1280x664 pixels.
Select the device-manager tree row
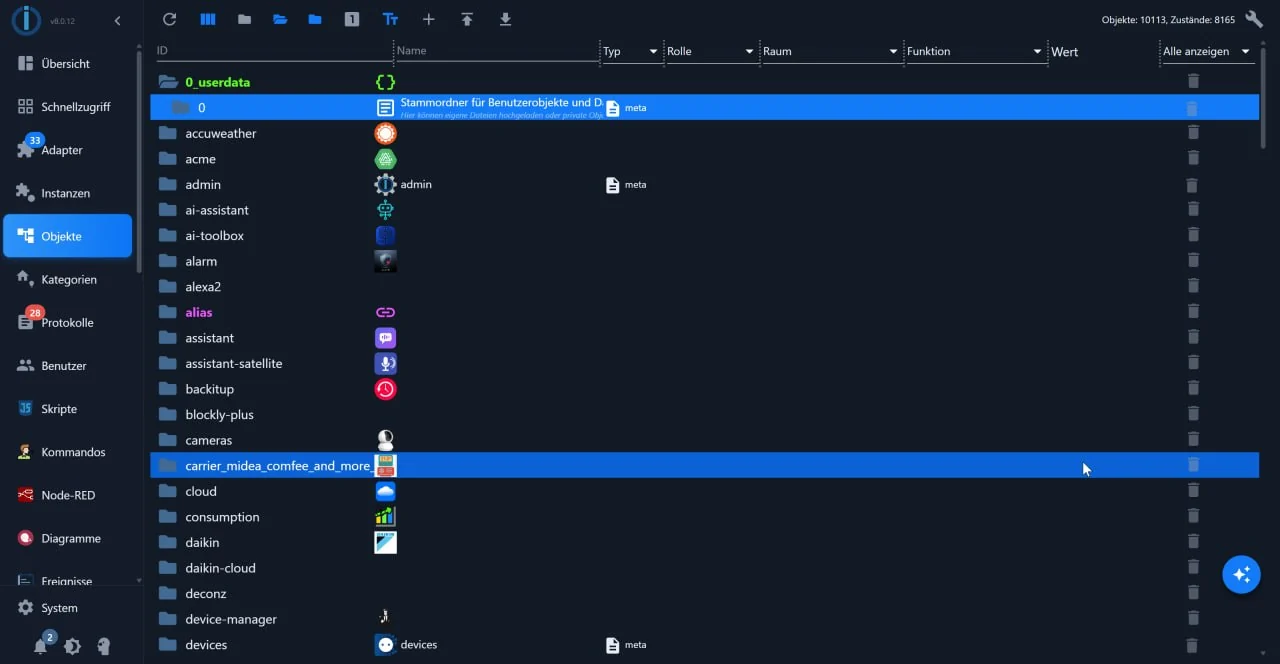704,619
